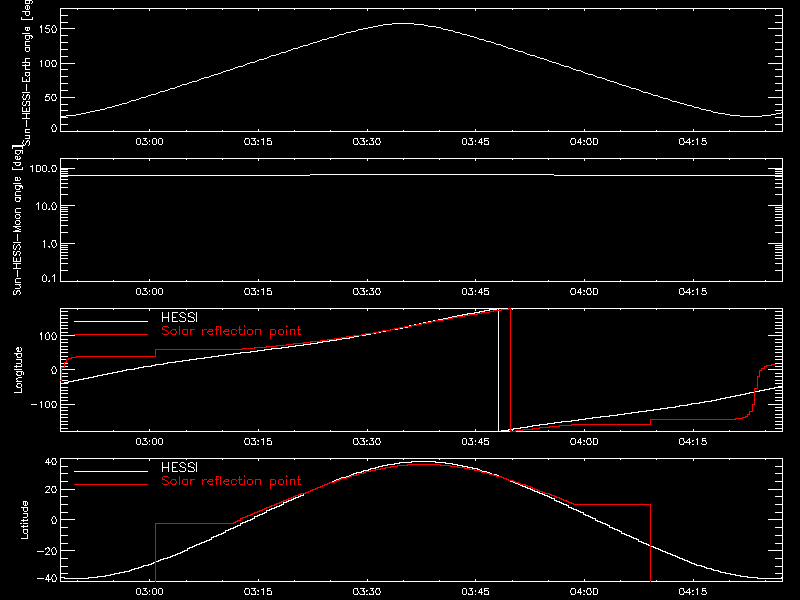Pick 03:00 label under the Longitude plot
The height and width of the screenshot is (600, 800).
coord(149,442)
